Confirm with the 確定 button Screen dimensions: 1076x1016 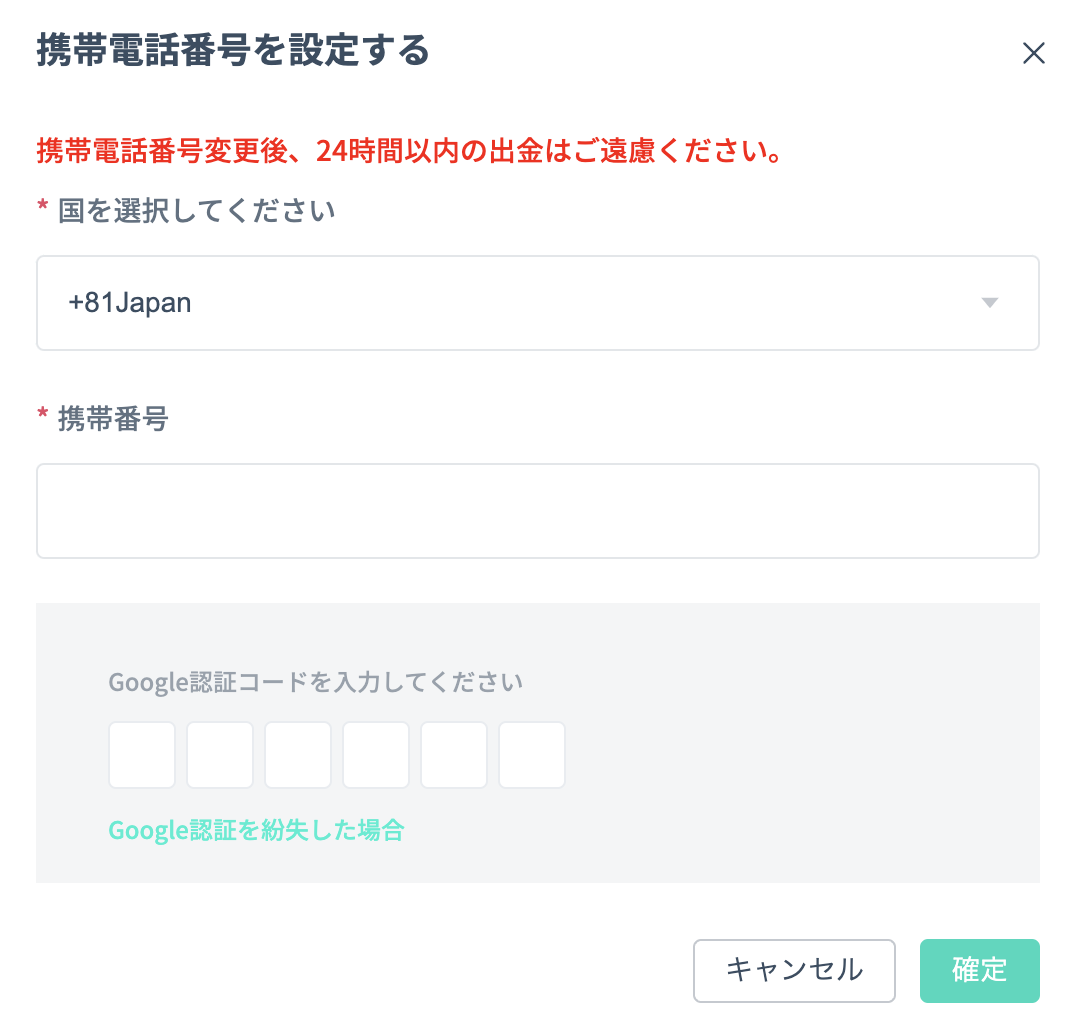(979, 971)
